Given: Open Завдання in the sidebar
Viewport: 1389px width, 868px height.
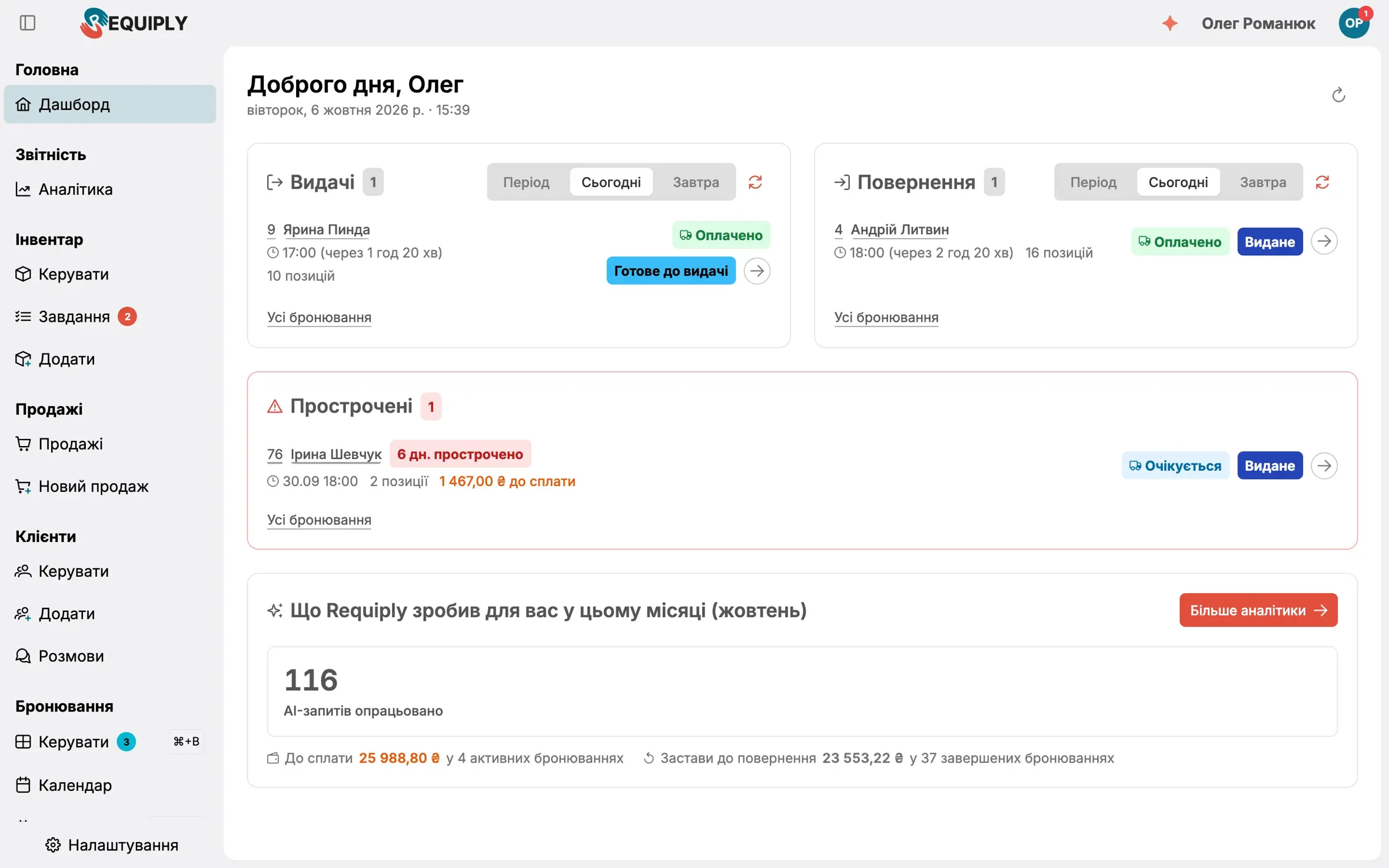Looking at the screenshot, I should 110,317.
